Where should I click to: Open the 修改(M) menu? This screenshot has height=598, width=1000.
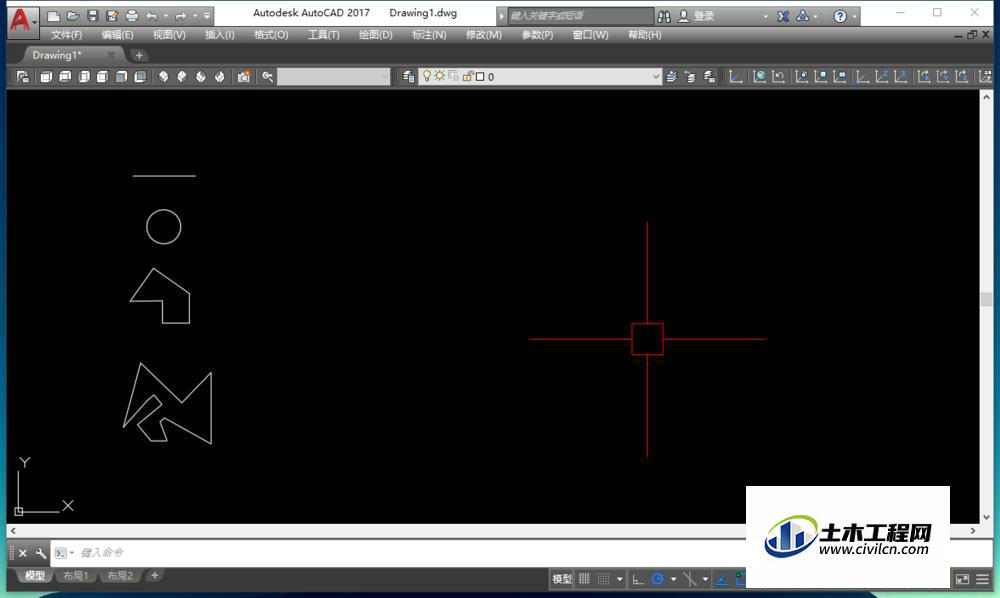click(483, 34)
